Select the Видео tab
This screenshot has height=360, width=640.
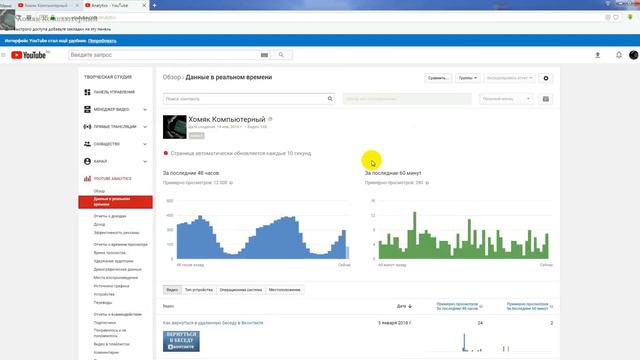pos(172,290)
